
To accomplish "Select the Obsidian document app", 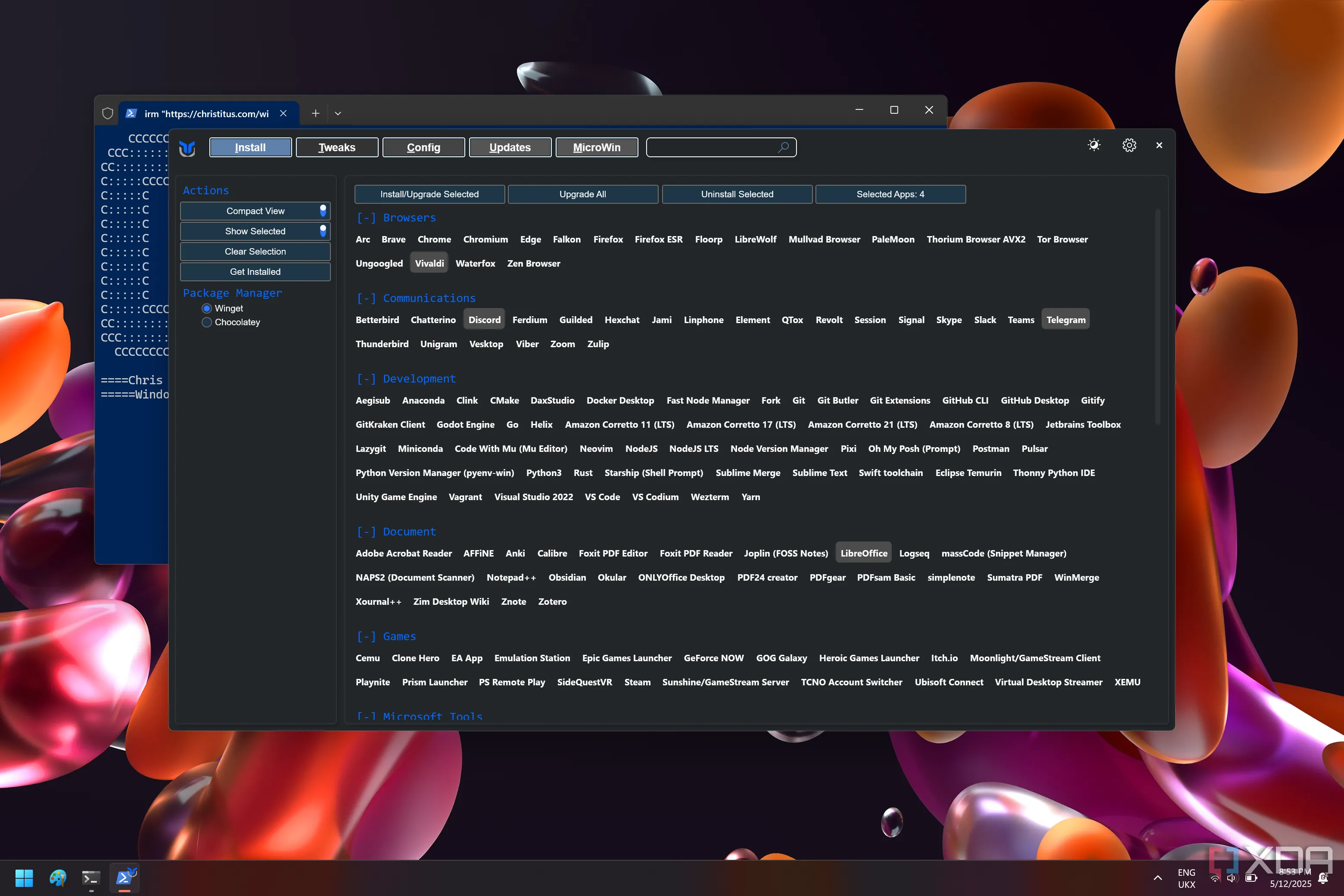I will (567, 578).
